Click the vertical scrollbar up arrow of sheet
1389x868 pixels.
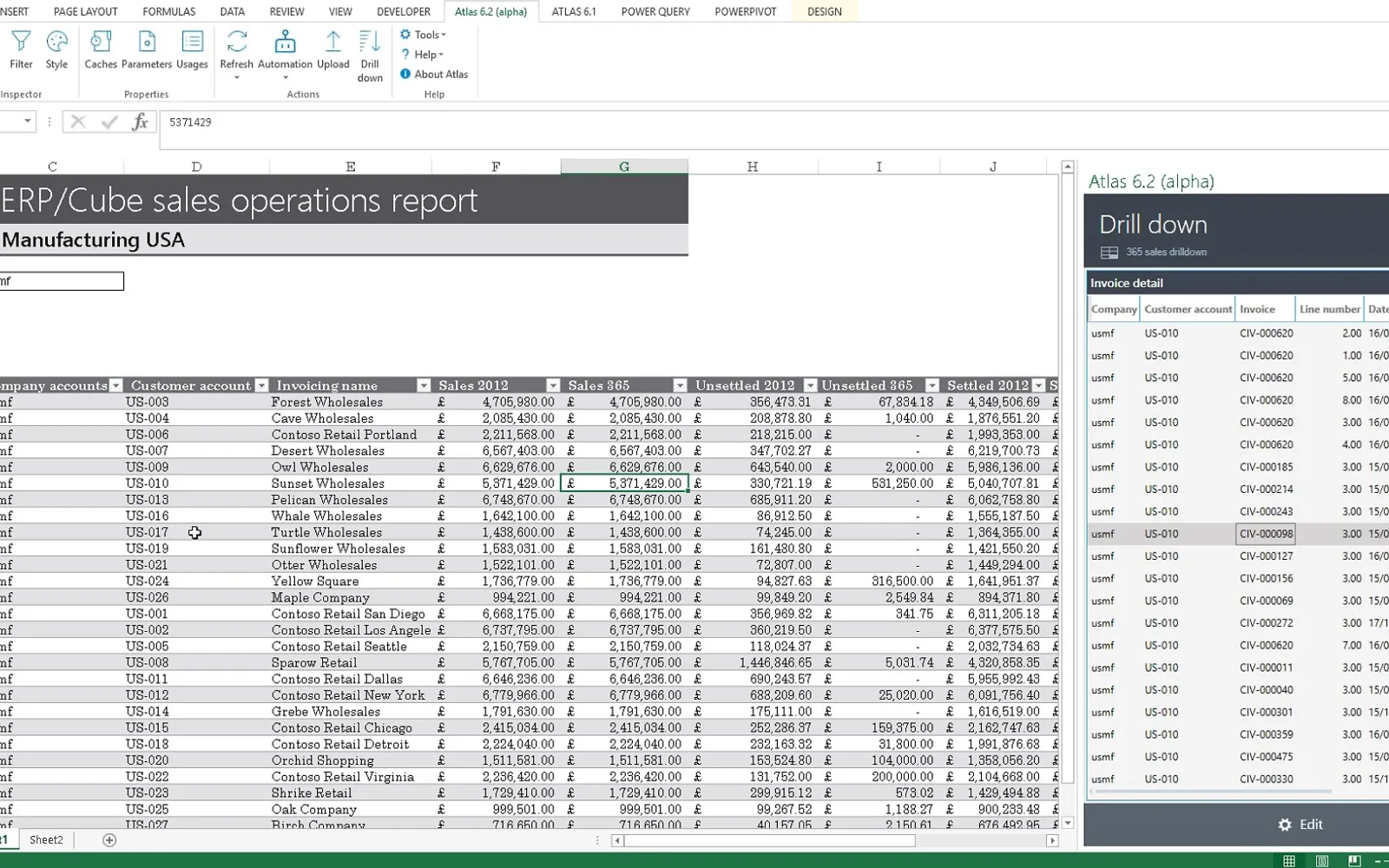(1068, 167)
